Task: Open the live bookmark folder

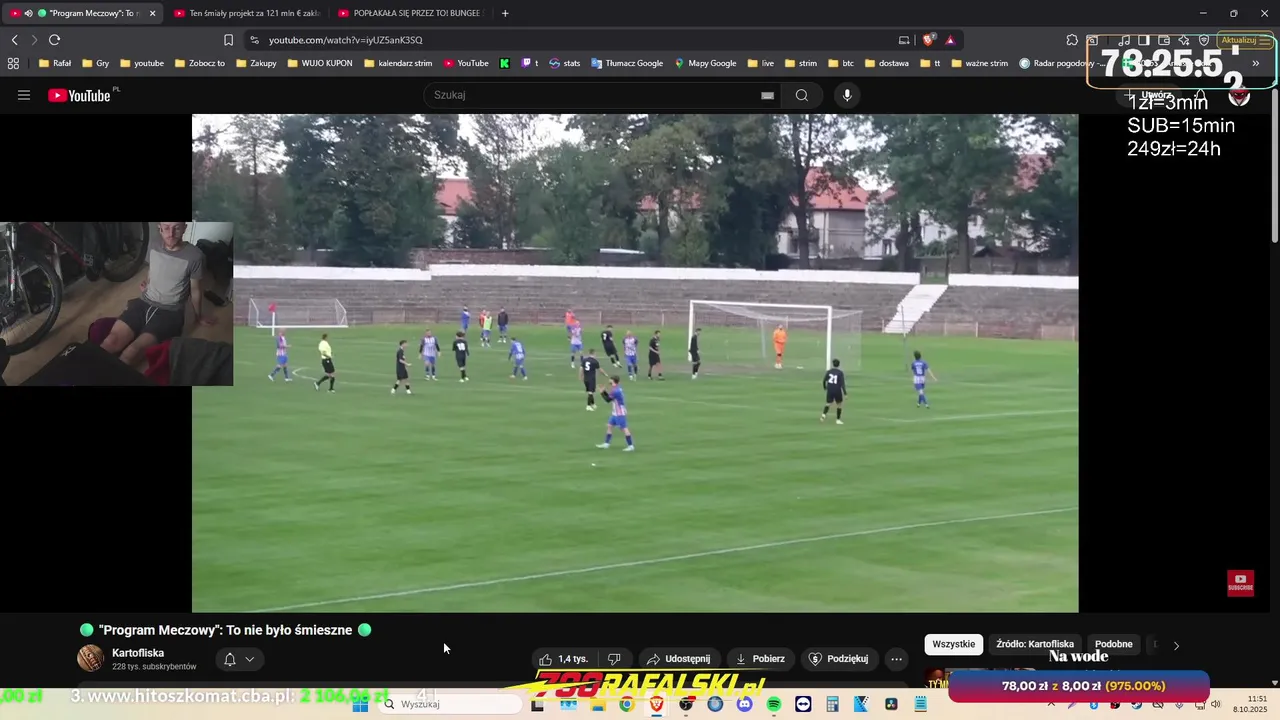Action: click(x=761, y=63)
